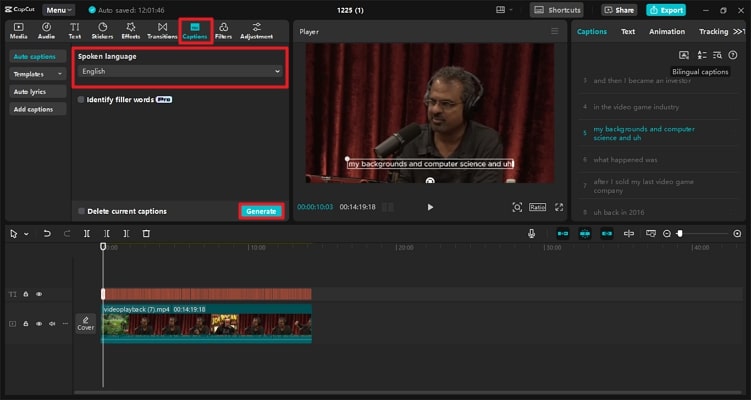Expand the selection tool mode arrow
Screen dimensions: 751x400
coord(26,234)
